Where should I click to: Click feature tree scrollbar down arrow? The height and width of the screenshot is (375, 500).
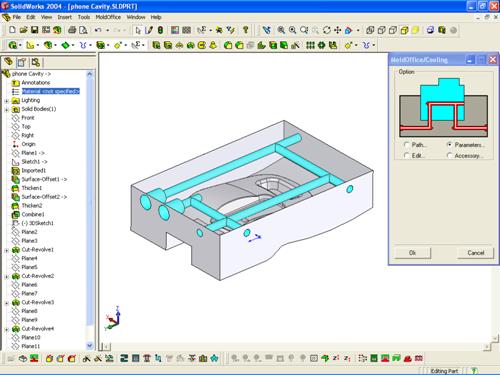[89, 345]
